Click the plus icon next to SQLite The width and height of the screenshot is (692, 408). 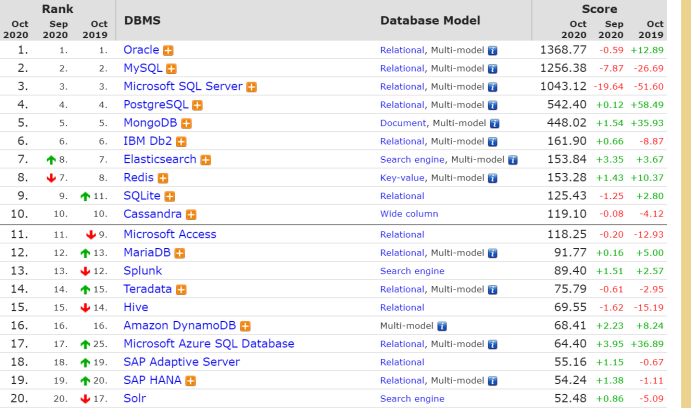click(169, 196)
